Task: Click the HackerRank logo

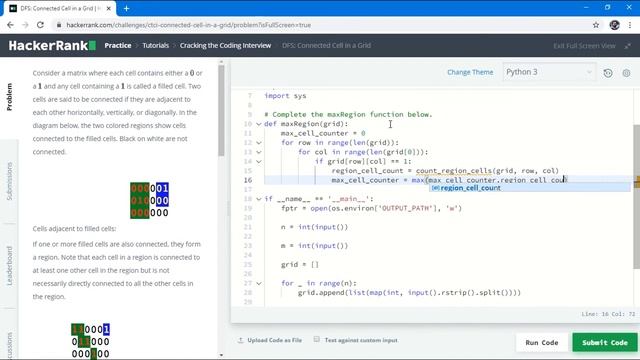Action: pyautogui.click(x=52, y=45)
